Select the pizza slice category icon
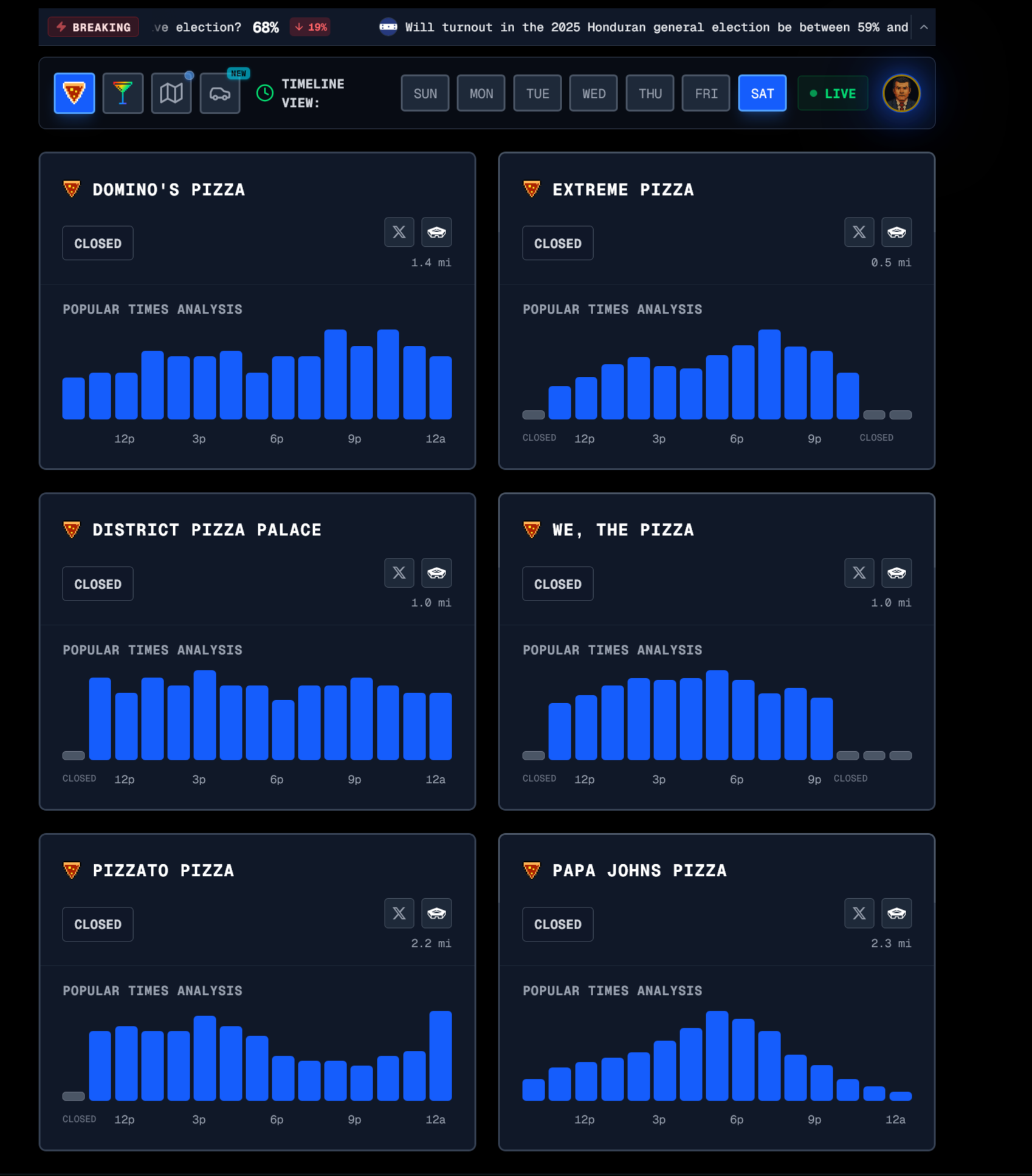 [74, 94]
